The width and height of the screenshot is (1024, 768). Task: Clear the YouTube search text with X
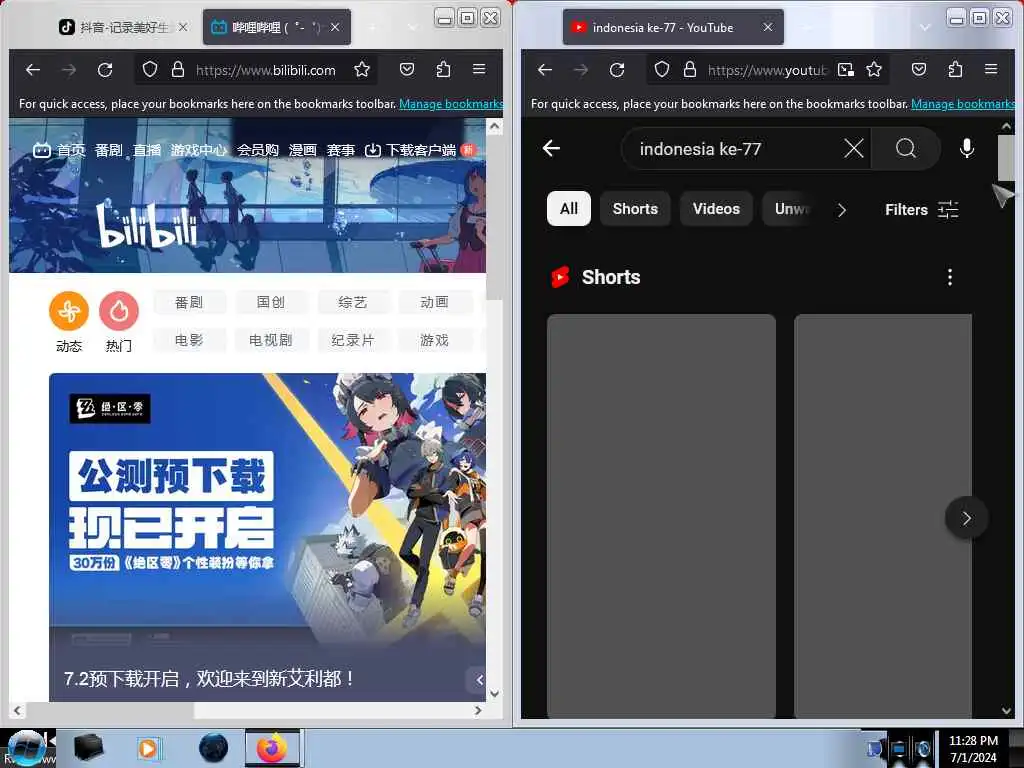coord(854,149)
